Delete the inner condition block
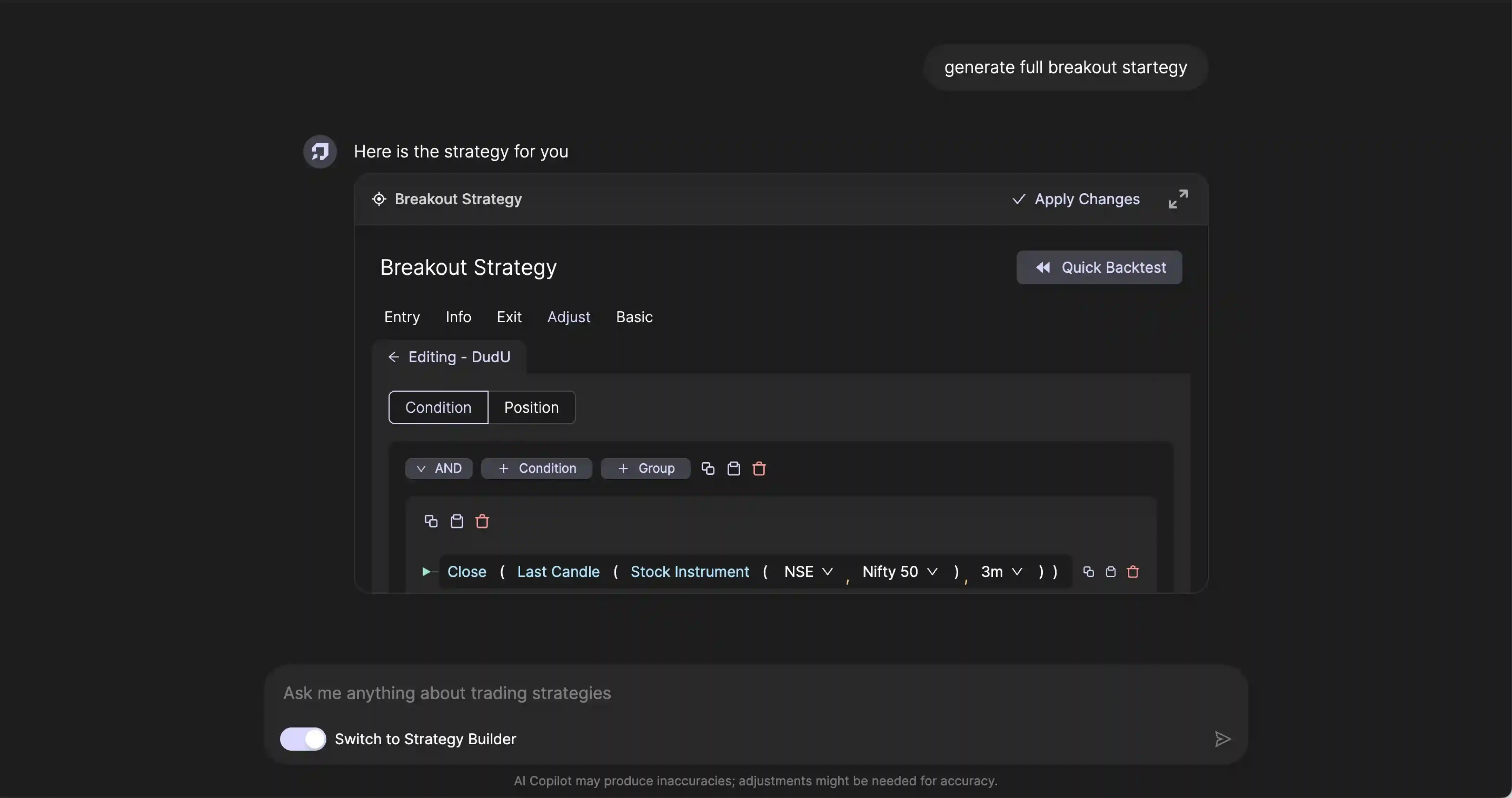The width and height of the screenshot is (1512, 798). pyautogui.click(x=482, y=521)
